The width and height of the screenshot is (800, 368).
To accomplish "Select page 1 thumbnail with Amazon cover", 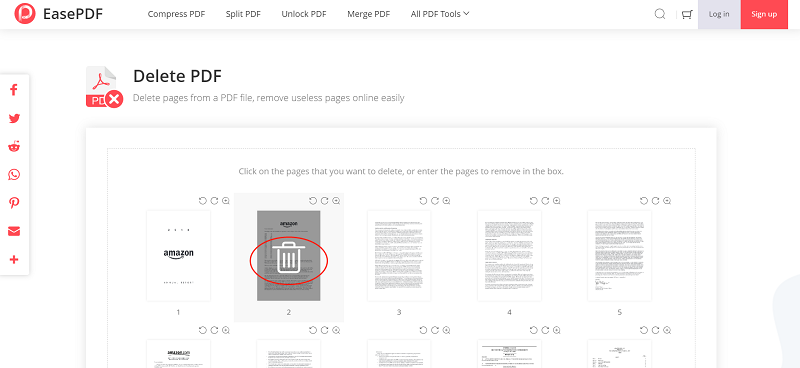I will [x=179, y=256].
